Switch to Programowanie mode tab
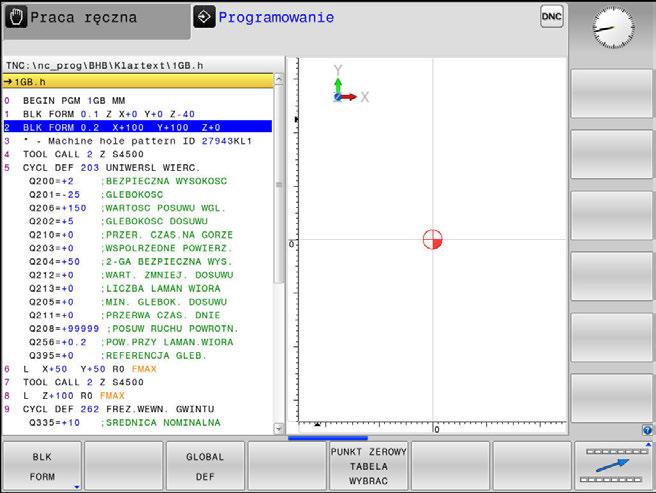 276,17
